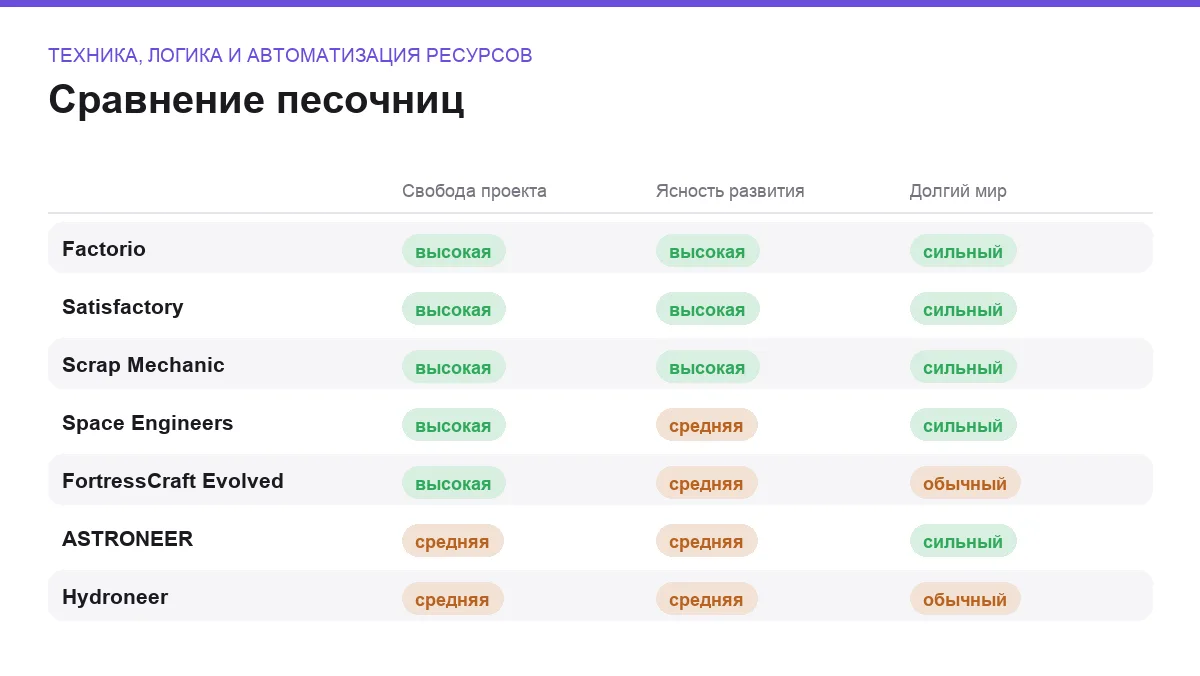The height and width of the screenshot is (676, 1200).
Task: Click the "Свобода проекта" column header
Action: [x=474, y=191]
